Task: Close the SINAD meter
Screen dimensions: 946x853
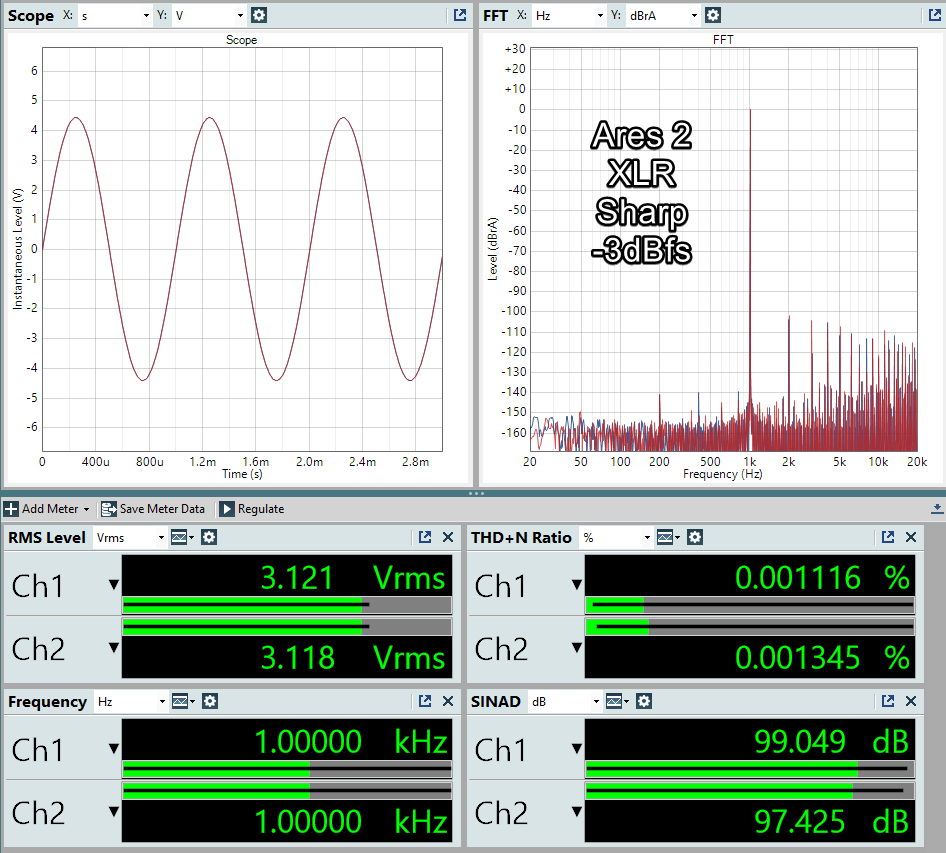Action: pyautogui.click(x=911, y=701)
